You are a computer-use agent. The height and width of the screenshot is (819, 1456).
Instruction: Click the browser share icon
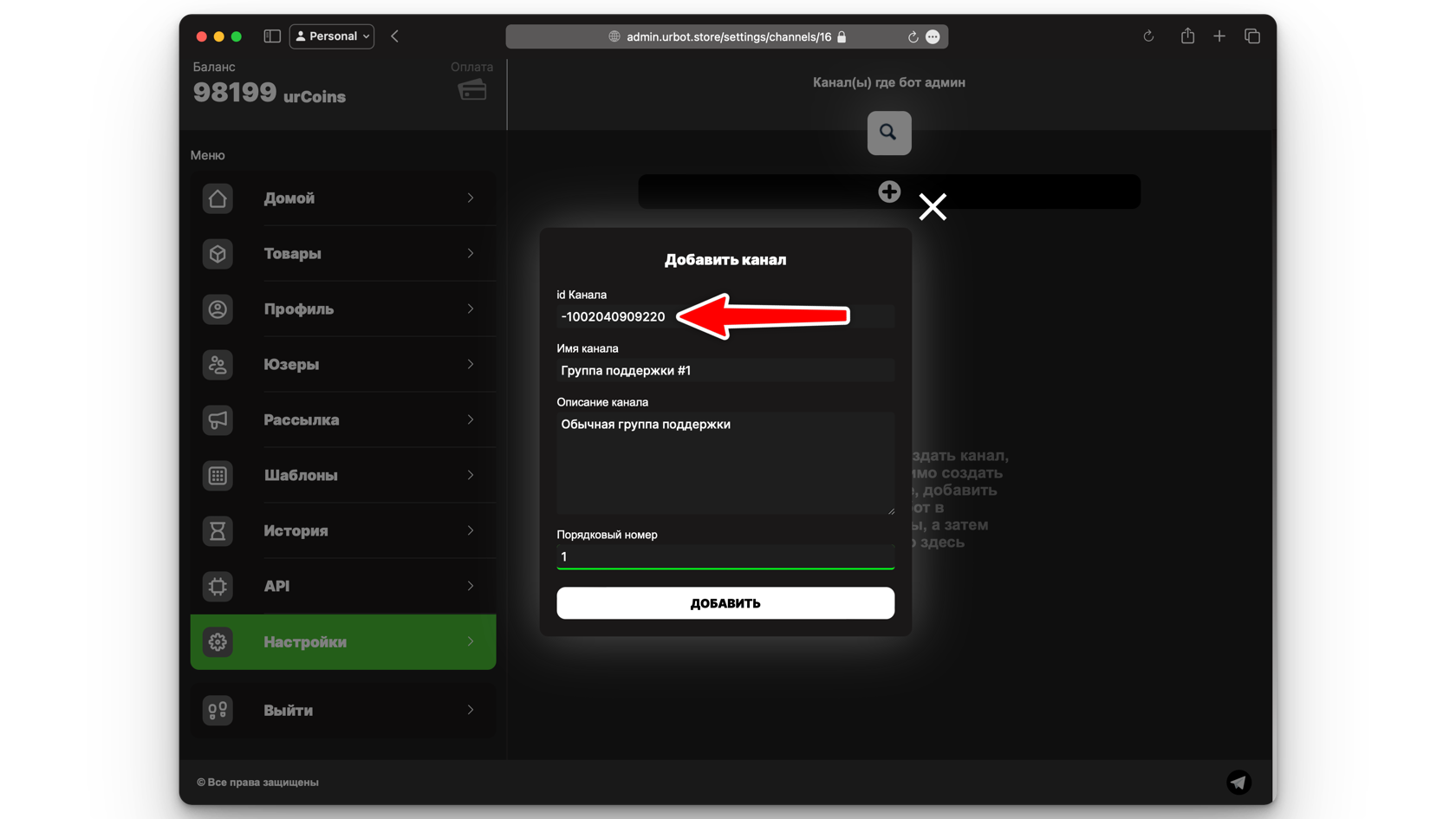coord(1187,36)
